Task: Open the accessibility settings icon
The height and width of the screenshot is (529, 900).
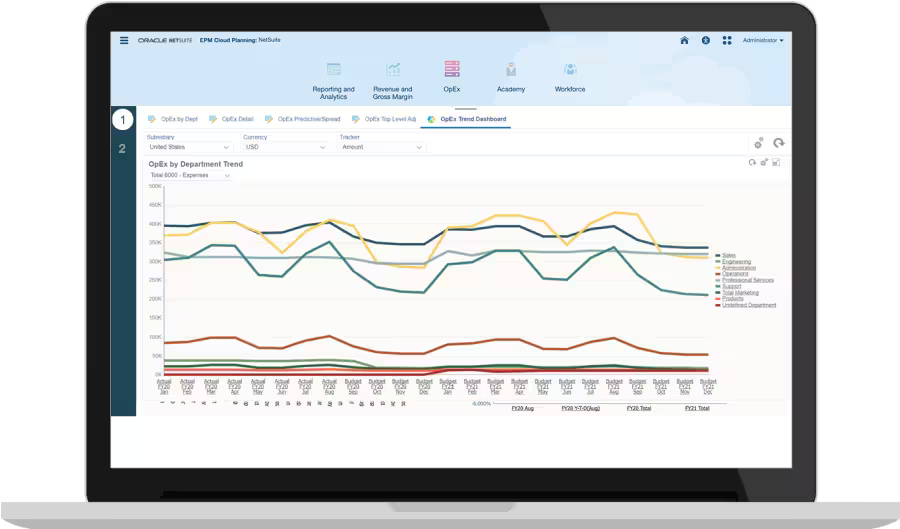Action: point(705,41)
